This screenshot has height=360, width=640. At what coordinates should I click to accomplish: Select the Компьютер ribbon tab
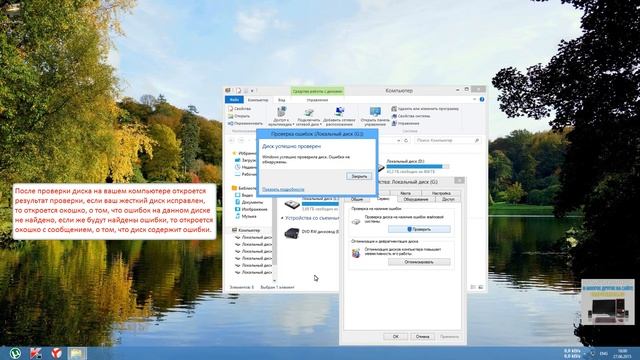pyautogui.click(x=258, y=100)
